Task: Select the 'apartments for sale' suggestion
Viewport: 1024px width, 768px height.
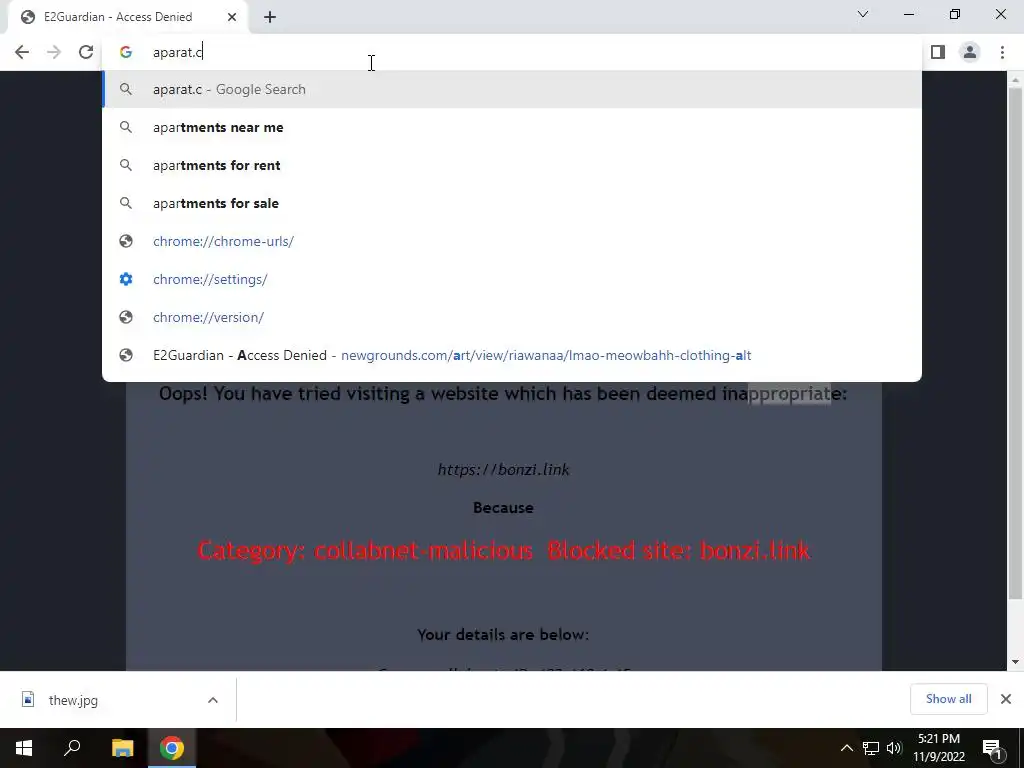Action: [511, 203]
